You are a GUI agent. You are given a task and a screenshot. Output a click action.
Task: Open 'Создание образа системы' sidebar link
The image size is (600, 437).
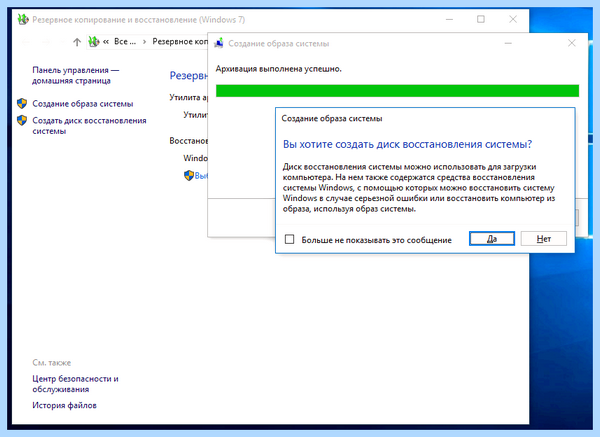coord(83,104)
